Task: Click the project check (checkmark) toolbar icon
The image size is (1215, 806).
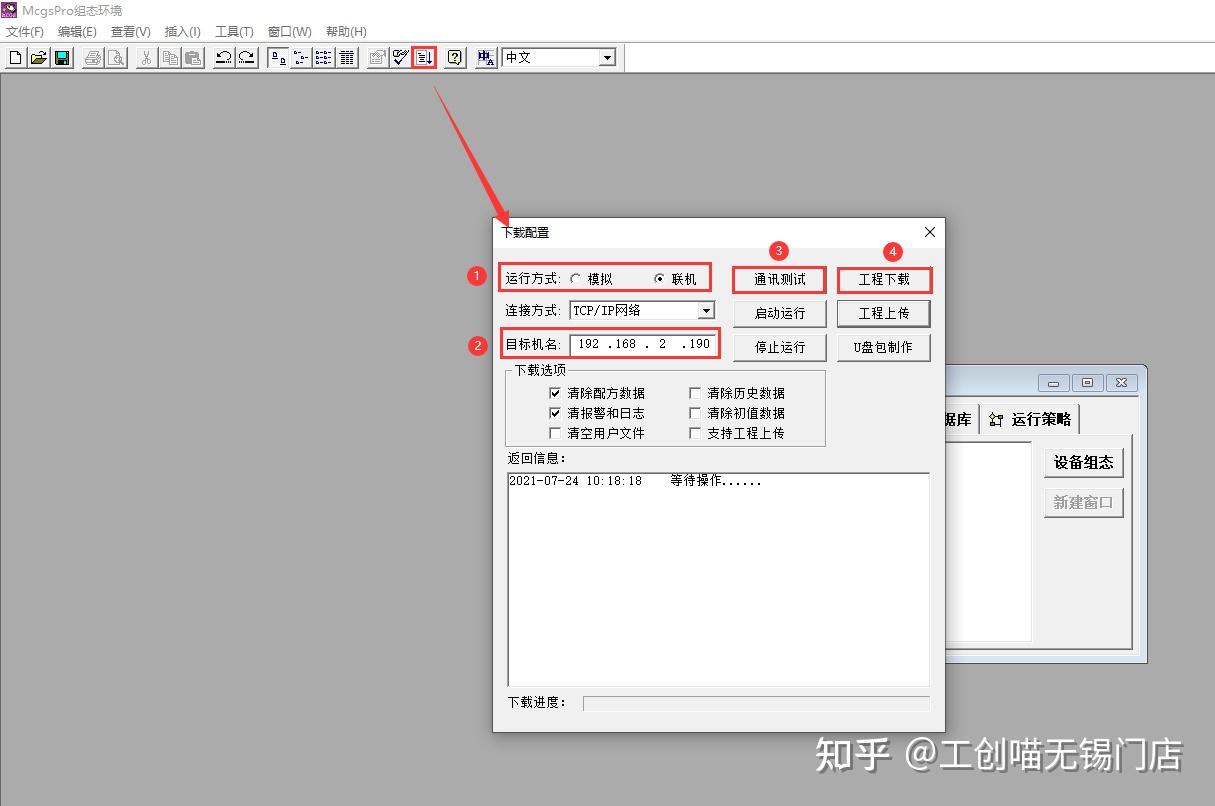Action: coord(398,57)
